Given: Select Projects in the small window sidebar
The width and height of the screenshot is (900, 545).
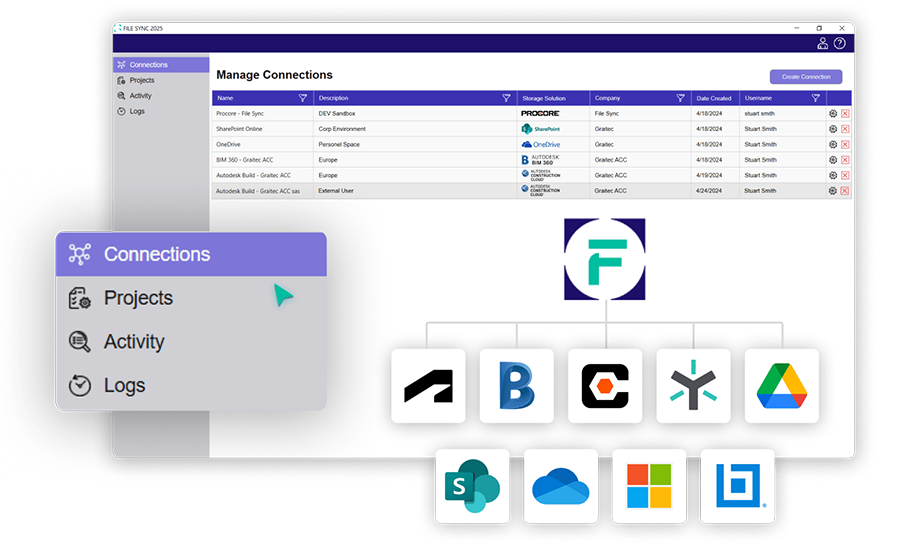Looking at the screenshot, I should [161, 80].
